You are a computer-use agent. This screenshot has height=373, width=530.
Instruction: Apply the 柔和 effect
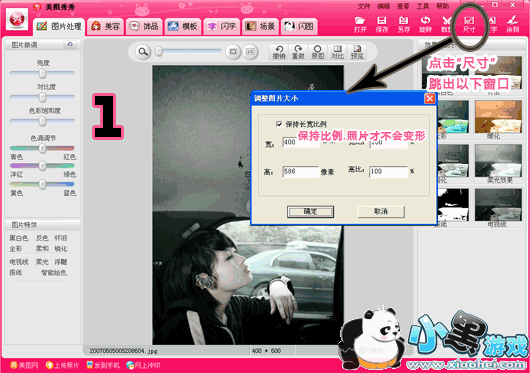[42, 249]
